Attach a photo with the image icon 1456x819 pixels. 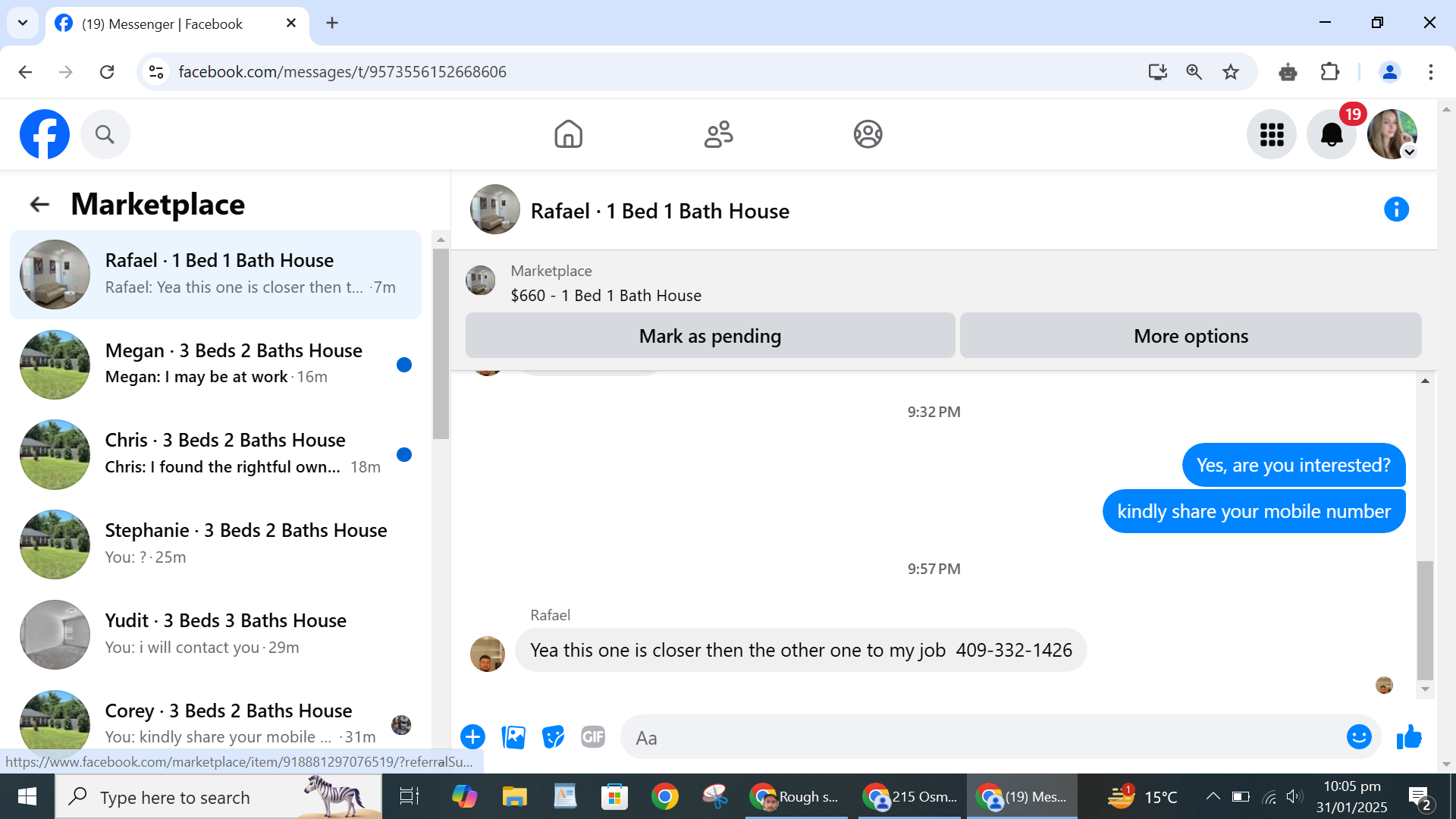[x=513, y=736]
